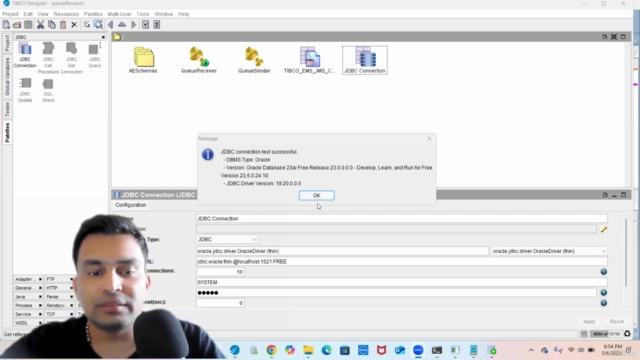Select the QueueReceiver process icon
This screenshot has height=360, width=640.
pos(199,60)
